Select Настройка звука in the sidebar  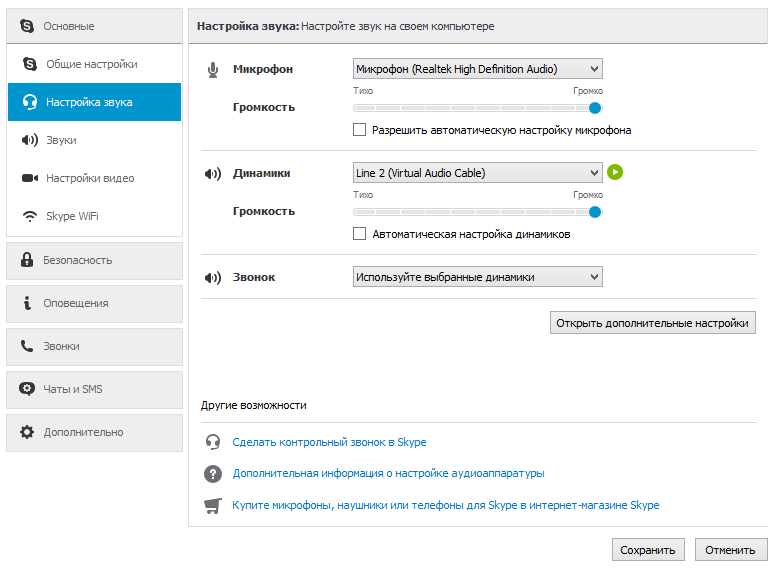coord(95,102)
